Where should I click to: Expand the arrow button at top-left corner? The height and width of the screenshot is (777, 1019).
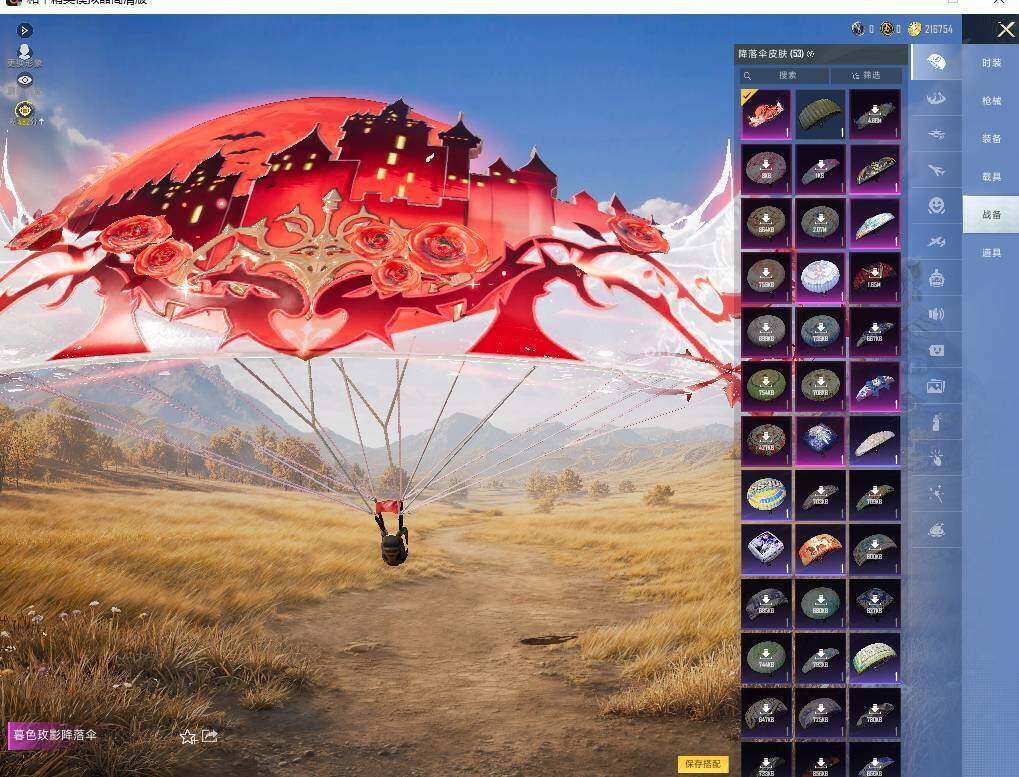coord(25,30)
